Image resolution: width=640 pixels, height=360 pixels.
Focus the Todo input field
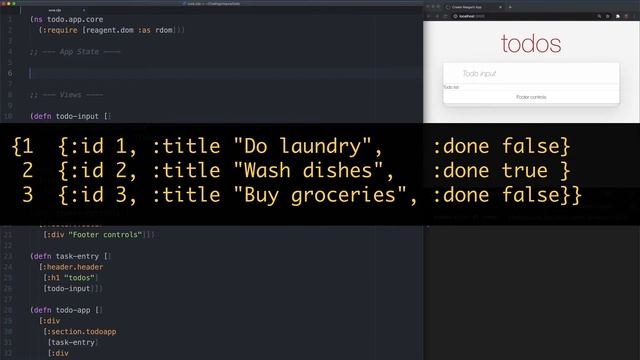(531, 73)
